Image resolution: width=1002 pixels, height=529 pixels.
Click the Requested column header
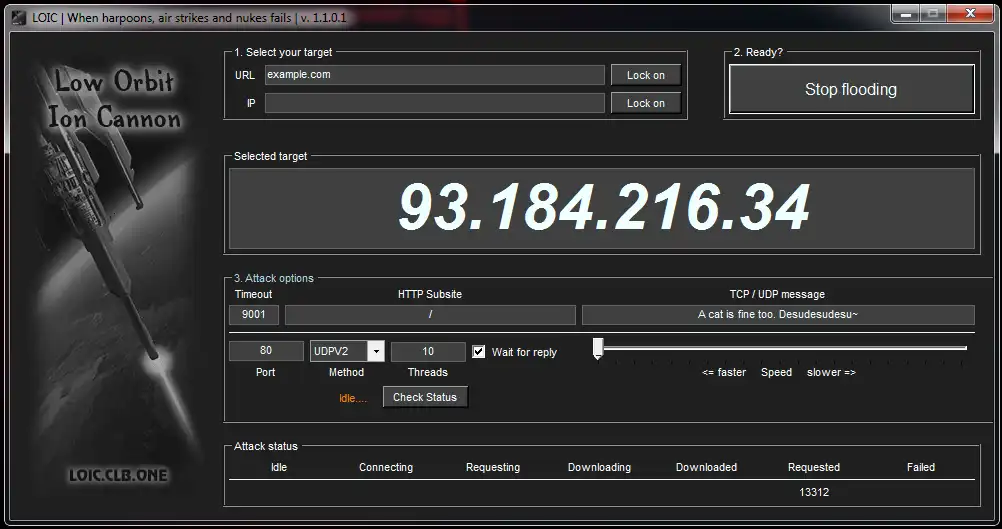[x=813, y=467]
